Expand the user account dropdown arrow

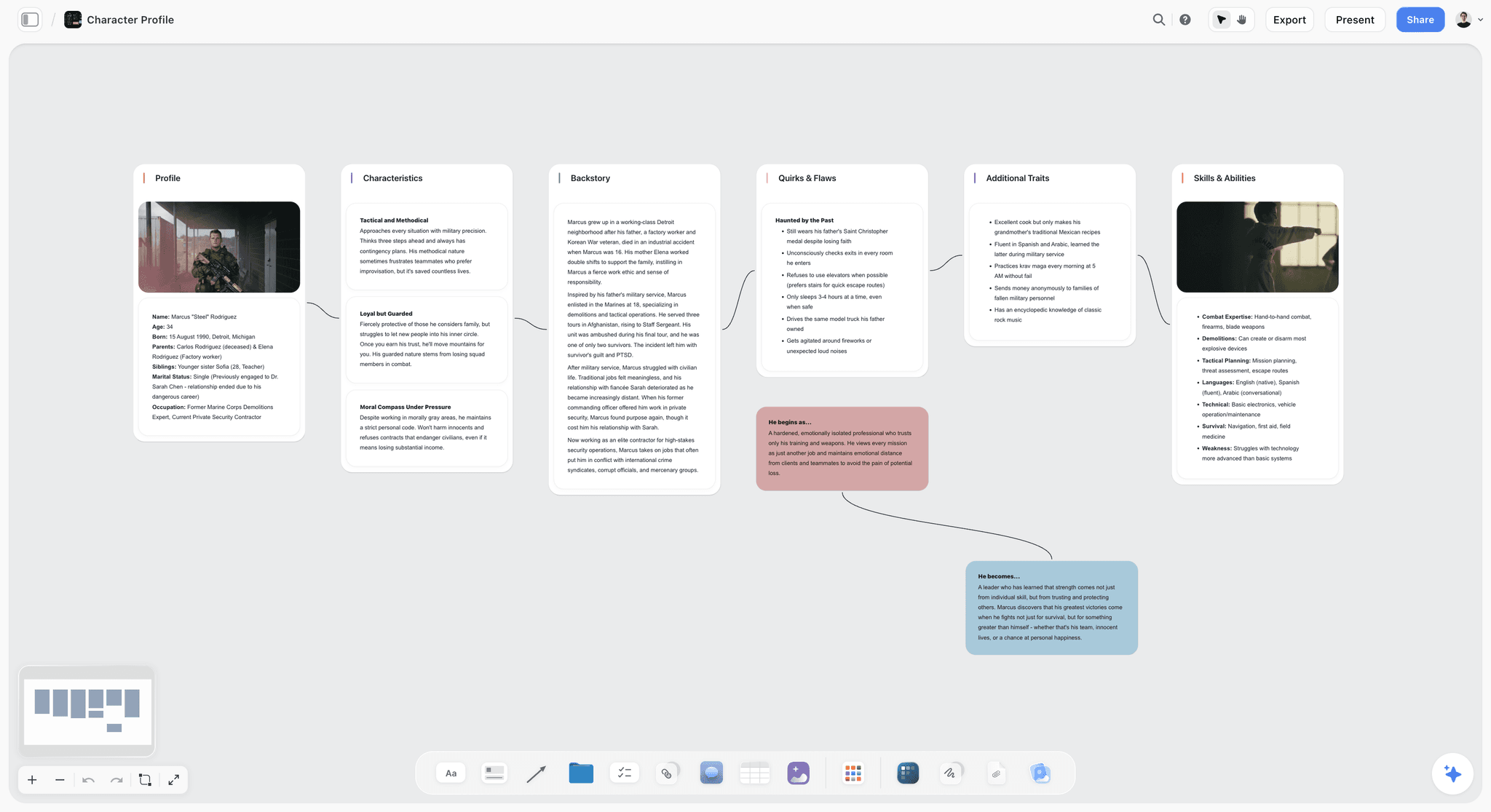(1480, 20)
